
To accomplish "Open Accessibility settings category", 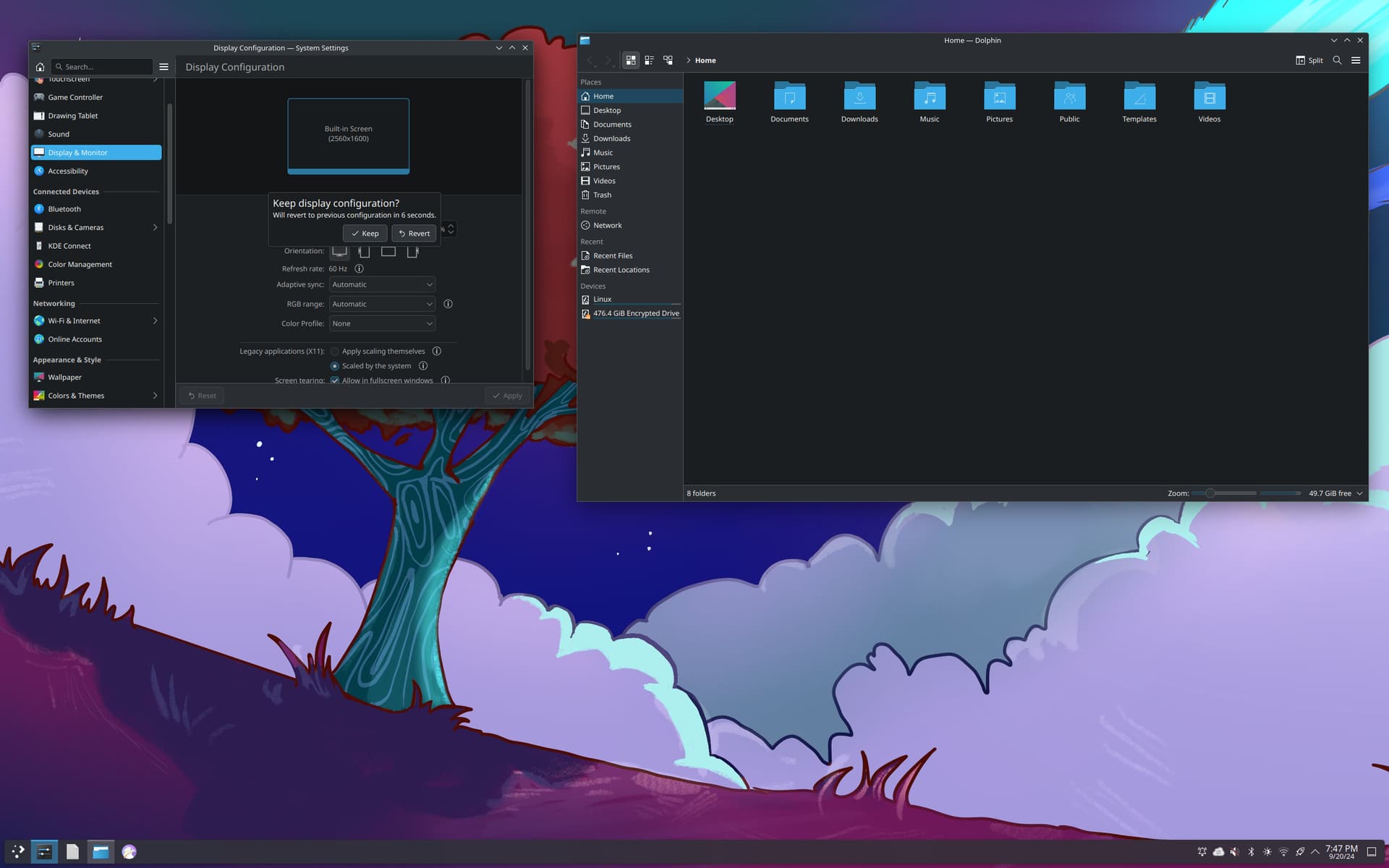I will 96,171.
